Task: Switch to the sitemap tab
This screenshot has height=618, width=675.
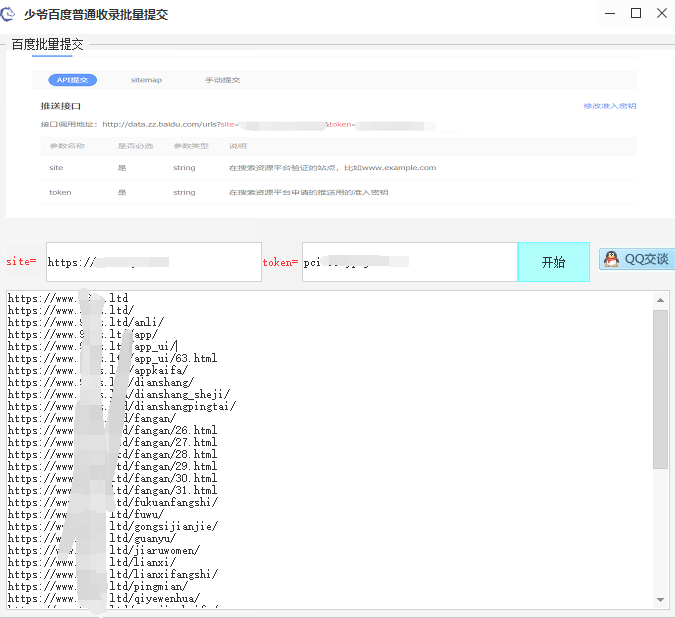Action: tap(146, 80)
